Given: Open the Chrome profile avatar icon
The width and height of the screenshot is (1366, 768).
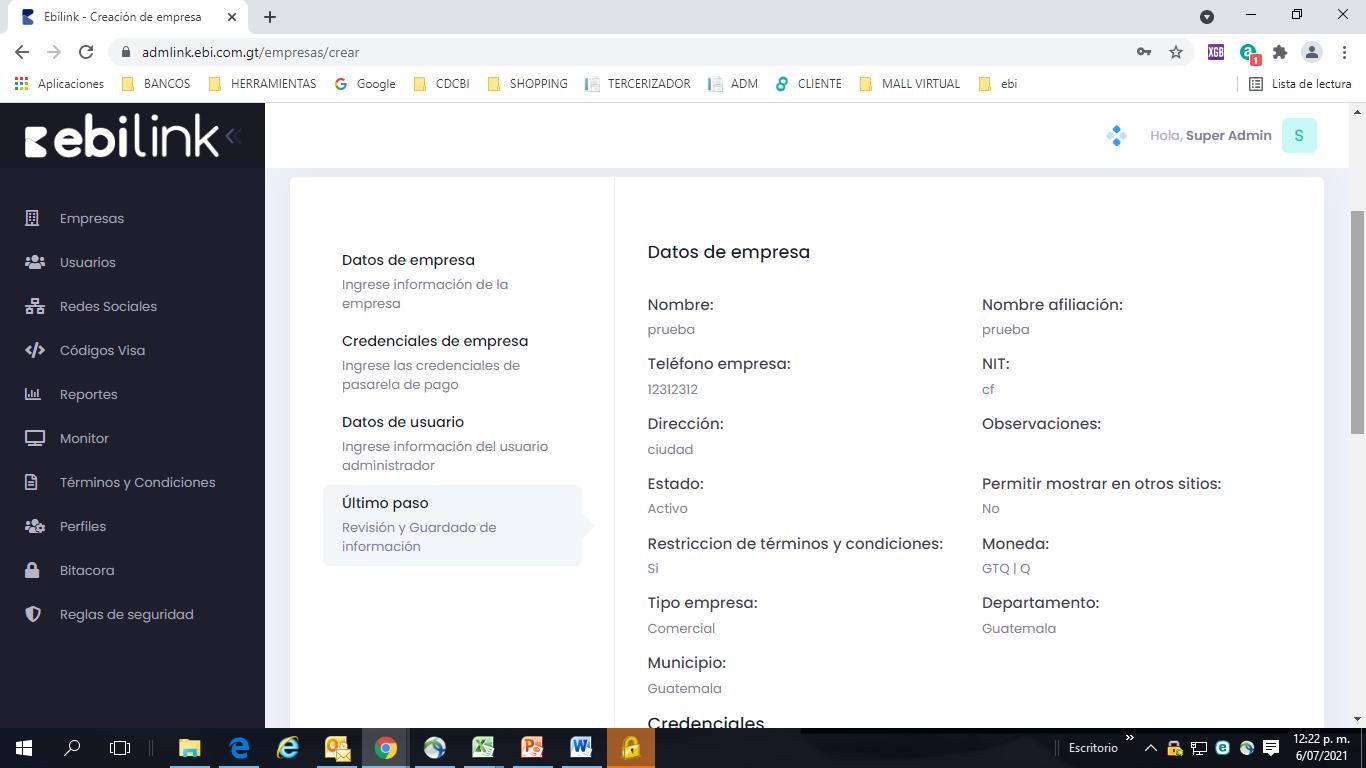Looking at the screenshot, I should (x=1312, y=52).
